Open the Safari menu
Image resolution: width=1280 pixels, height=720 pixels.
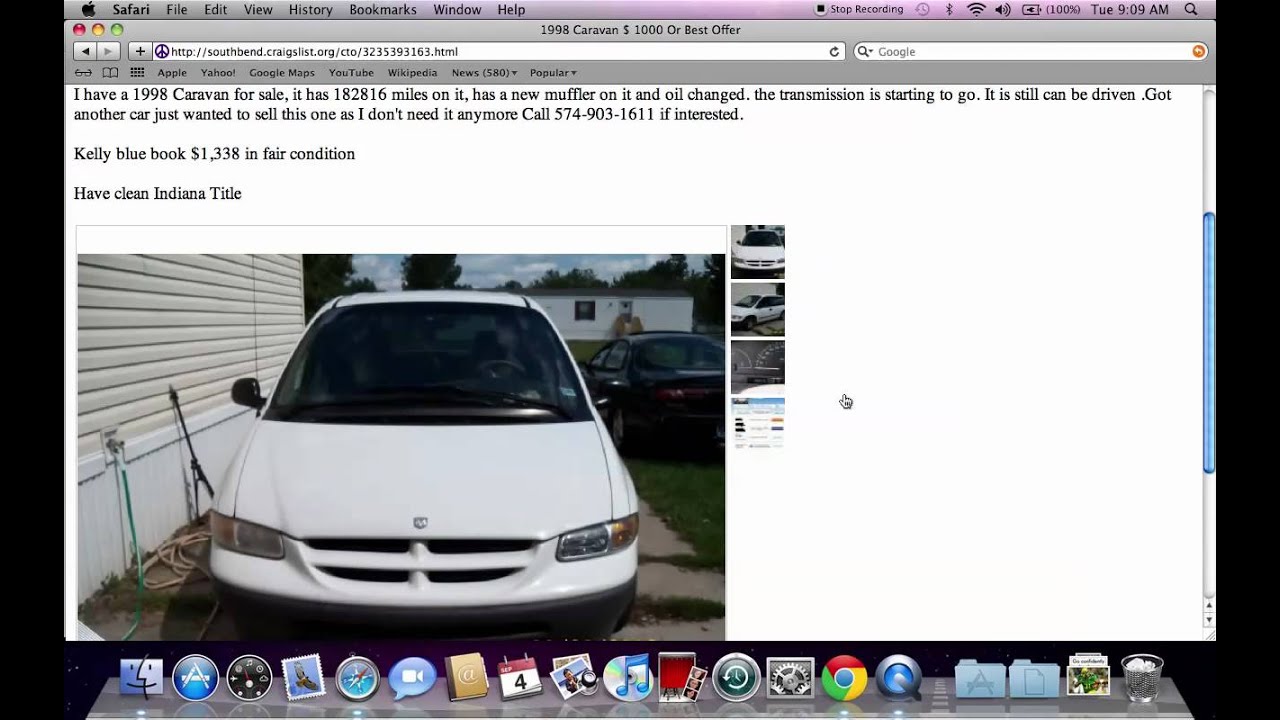[131, 9]
